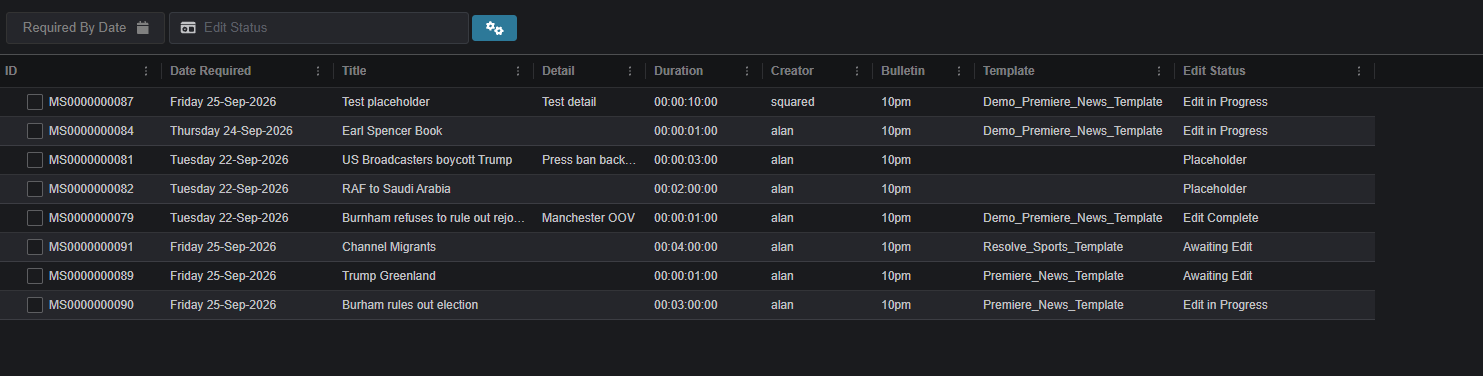Click detail cell 'Manchester OOV'
1483x376 pixels.
coord(588,218)
